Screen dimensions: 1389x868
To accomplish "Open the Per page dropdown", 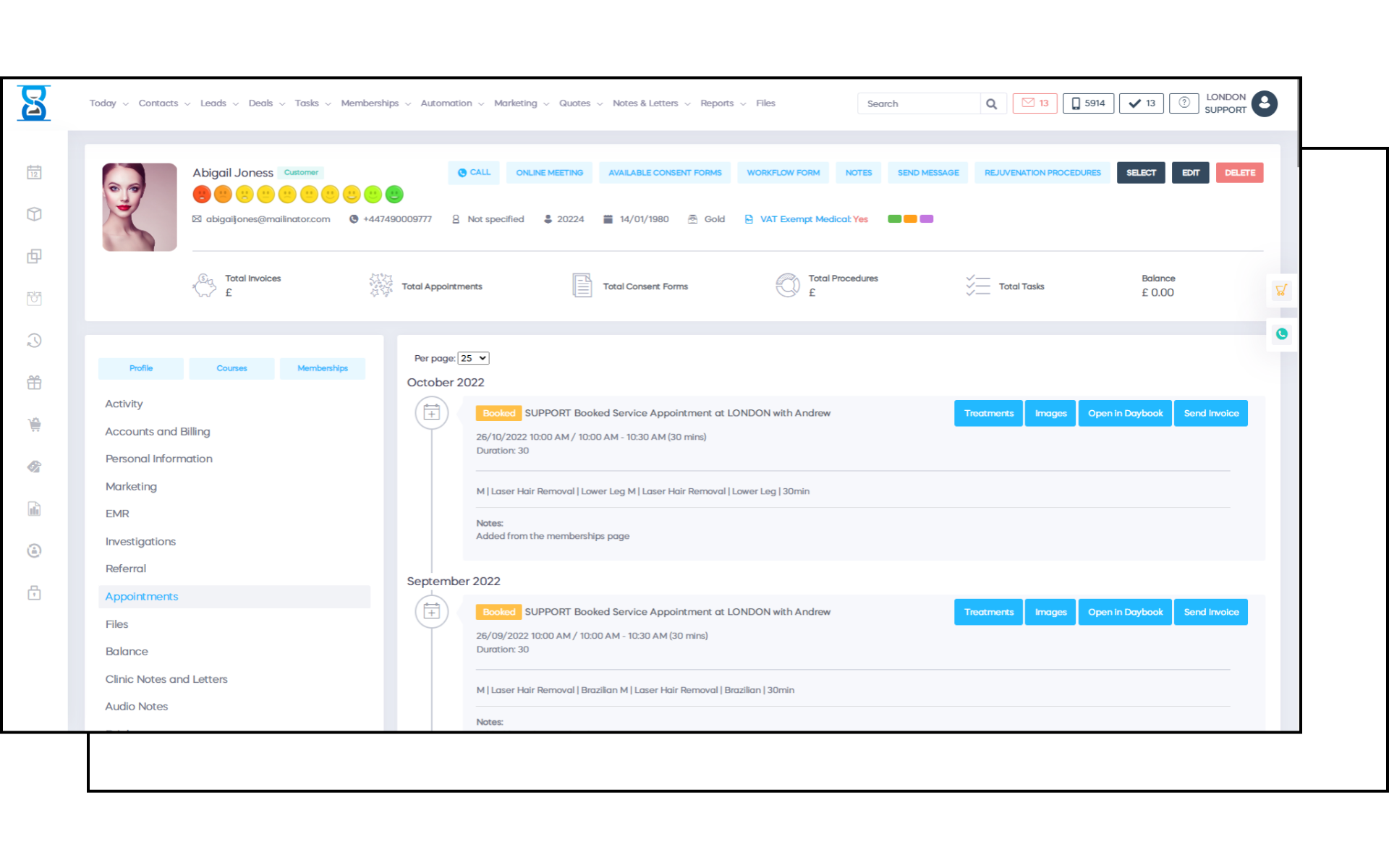I will [x=474, y=358].
